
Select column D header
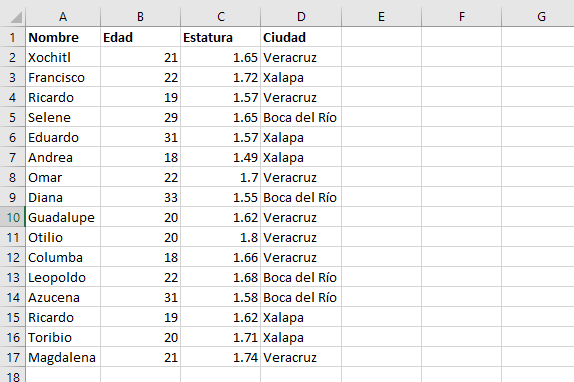coord(301,17)
